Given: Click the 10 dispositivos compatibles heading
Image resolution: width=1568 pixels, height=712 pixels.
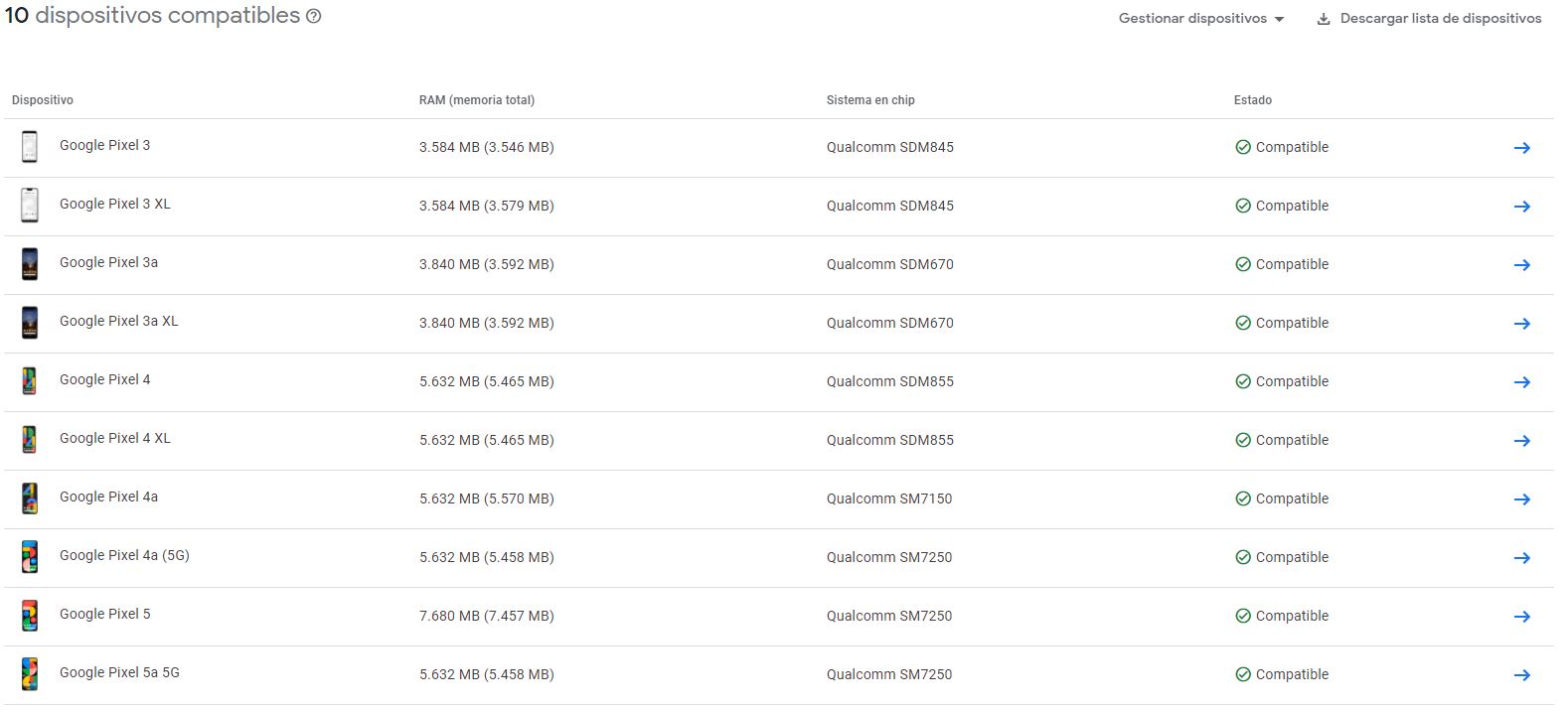Looking at the screenshot, I should (x=152, y=16).
